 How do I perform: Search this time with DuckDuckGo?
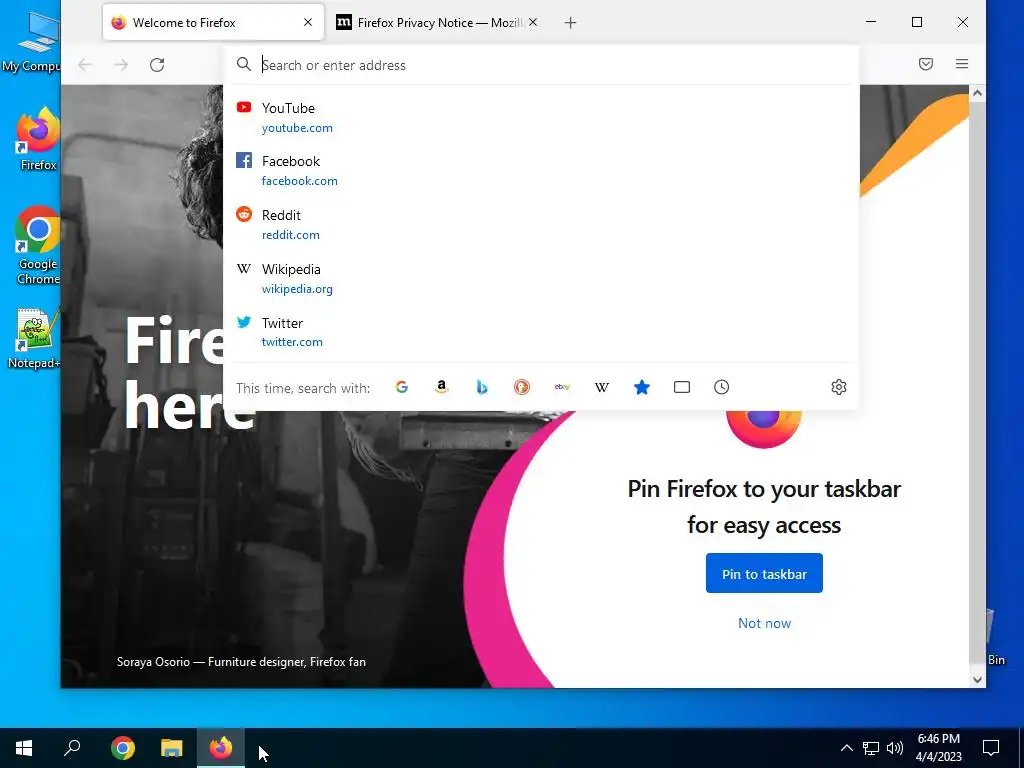[522, 387]
